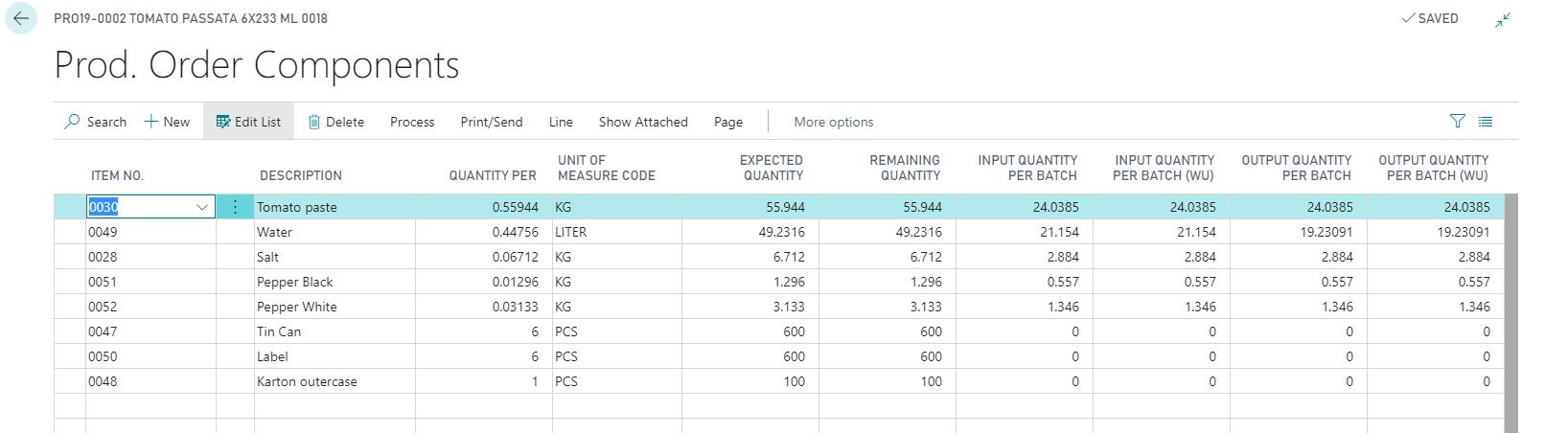Open the Page menu
This screenshot has height=434, width=1568.
(x=728, y=122)
